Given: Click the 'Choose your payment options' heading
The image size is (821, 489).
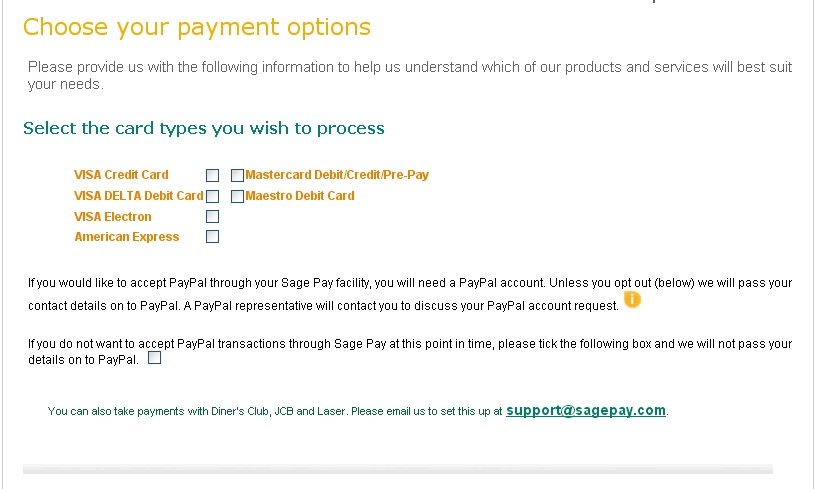Looking at the screenshot, I should click(x=197, y=27).
